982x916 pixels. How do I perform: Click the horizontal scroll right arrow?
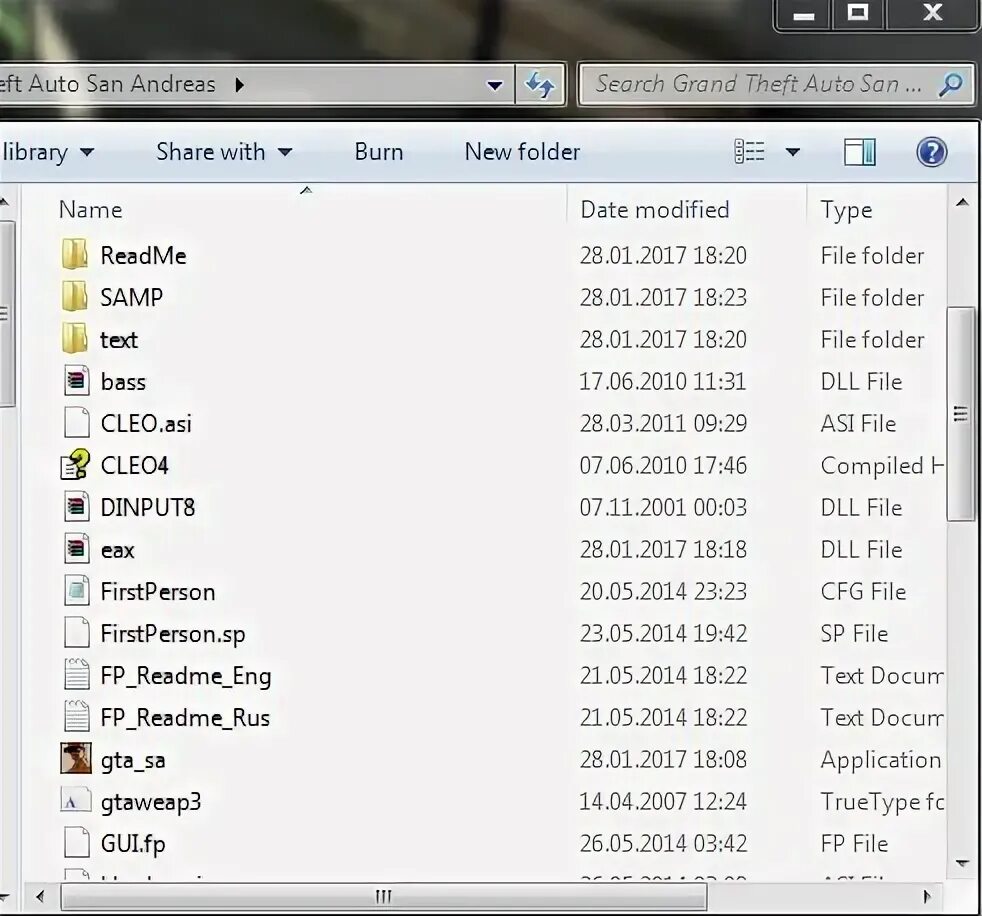927,897
